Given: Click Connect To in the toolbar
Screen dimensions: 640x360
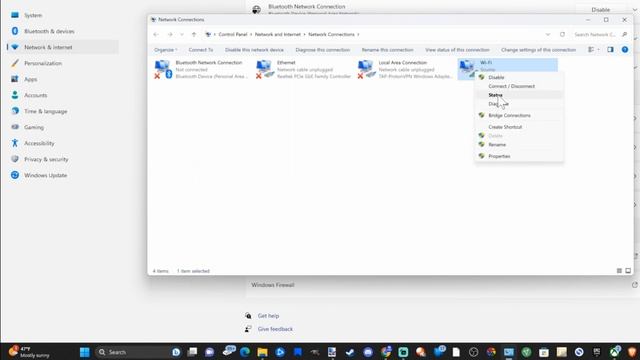Looking at the screenshot, I should click(201, 50).
